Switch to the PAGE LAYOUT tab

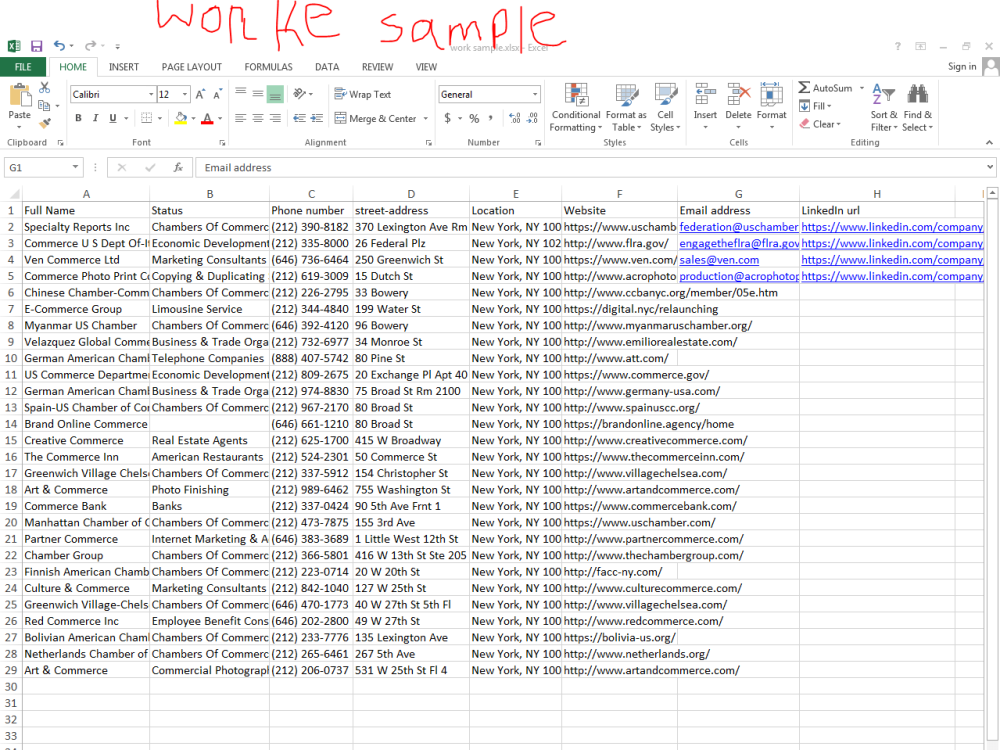(191, 66)
